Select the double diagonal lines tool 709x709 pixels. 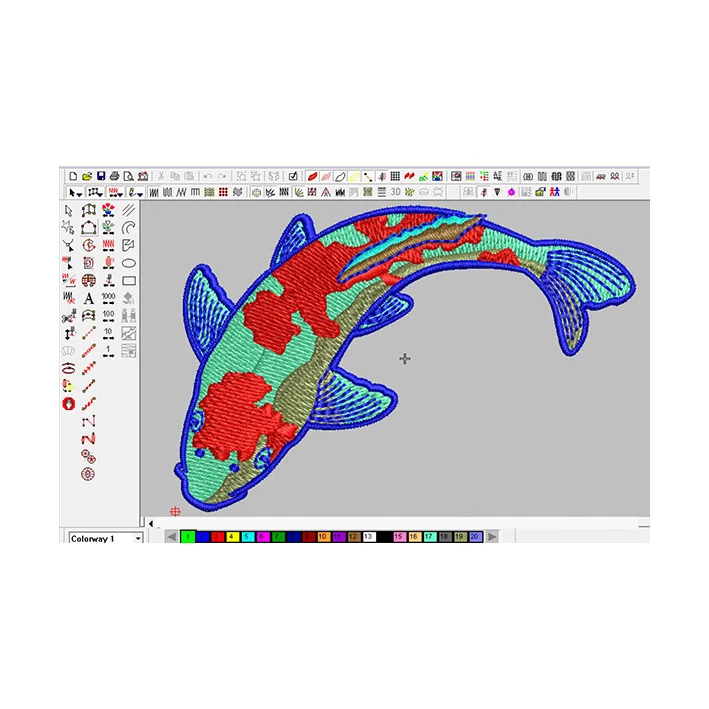[129, 210]
